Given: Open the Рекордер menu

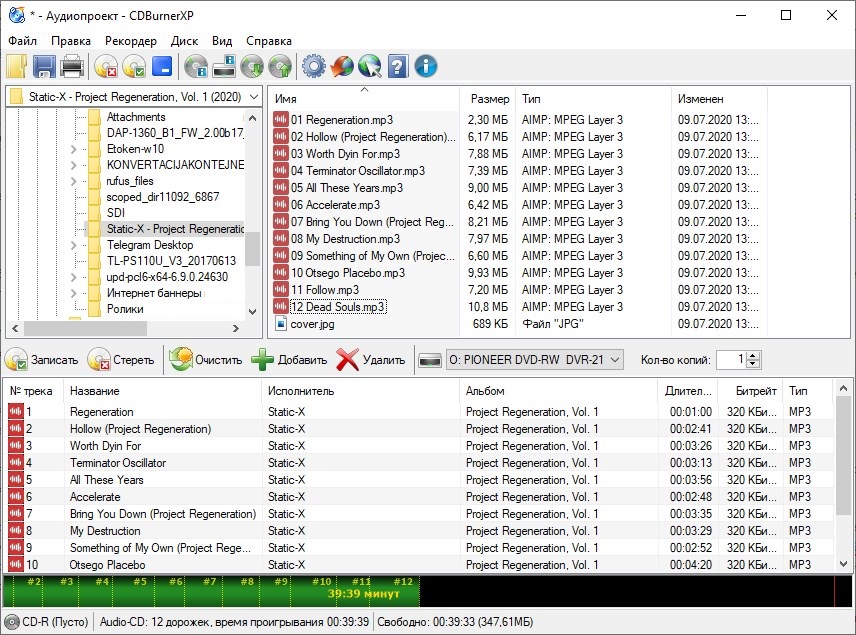Looking at the screenshot, I should (x=131, y=41).
